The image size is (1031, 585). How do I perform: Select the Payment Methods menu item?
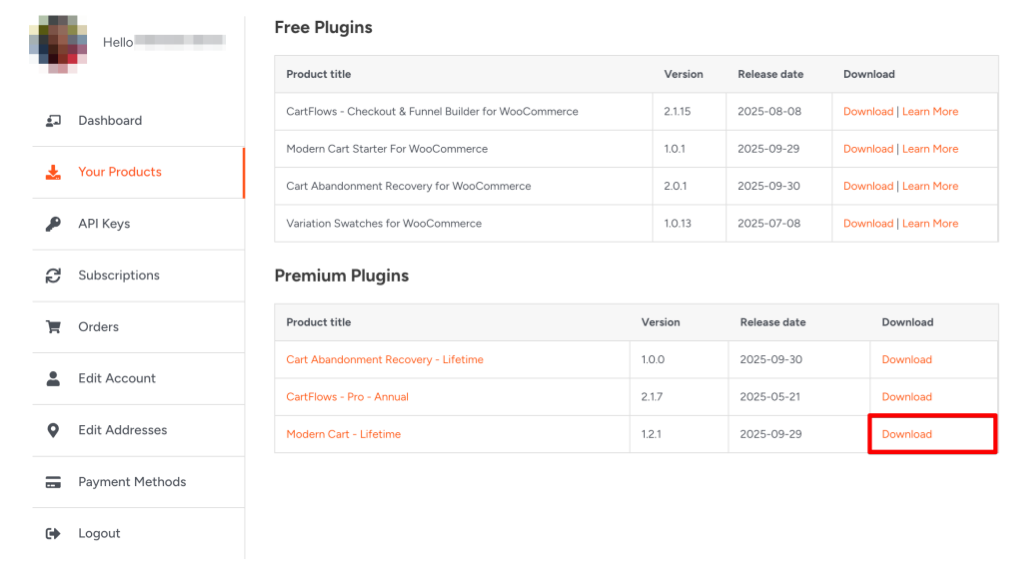132,482
